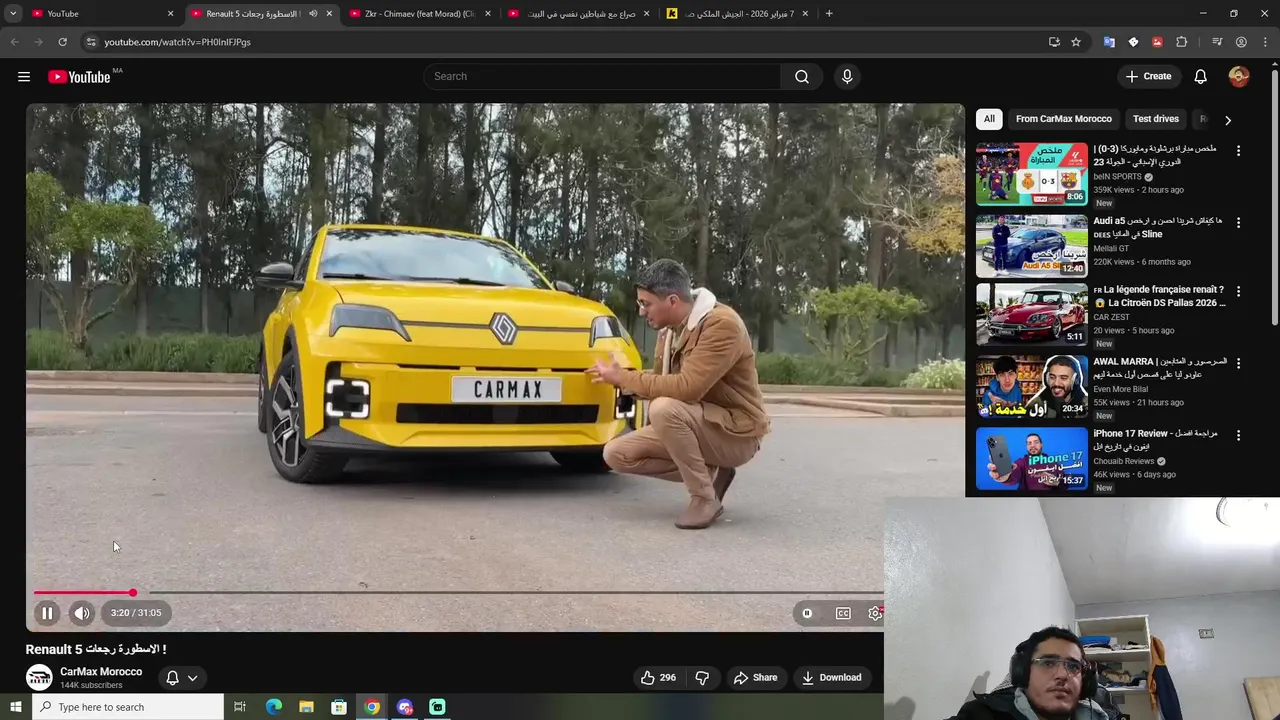Image resolution: width=1280 pixels, height=720 pixels.
Task: Open CarMax Morocco channel avatar
Action: tap(39, 678)
